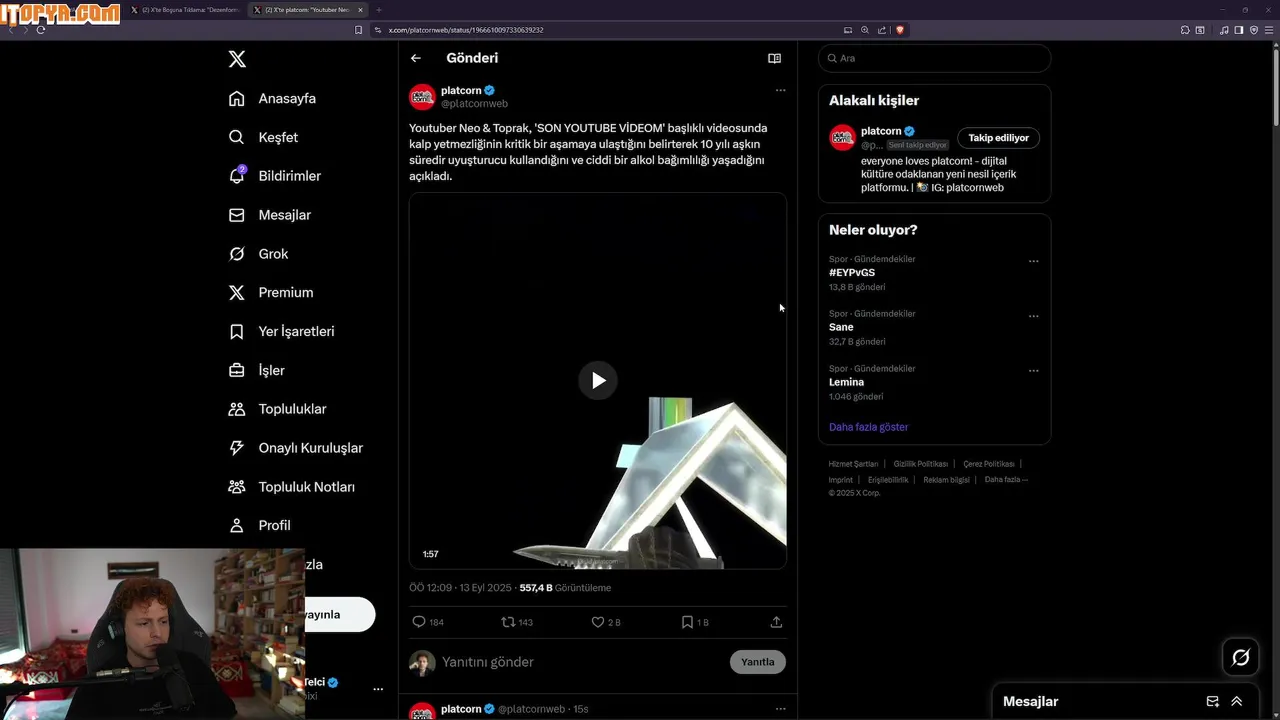Click the search magnifier icon in Ara
1280x720 pixels.
pos(831,58)
